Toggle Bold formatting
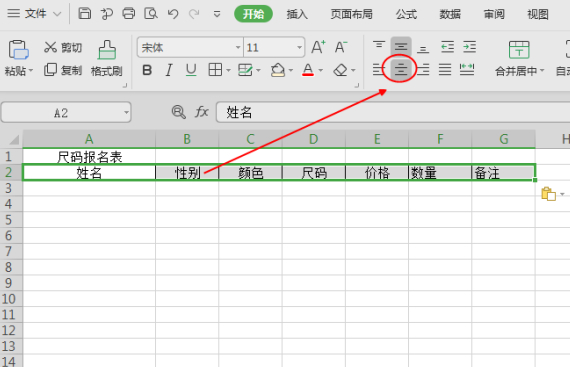 pyautogui.click(x=147, y=70)
